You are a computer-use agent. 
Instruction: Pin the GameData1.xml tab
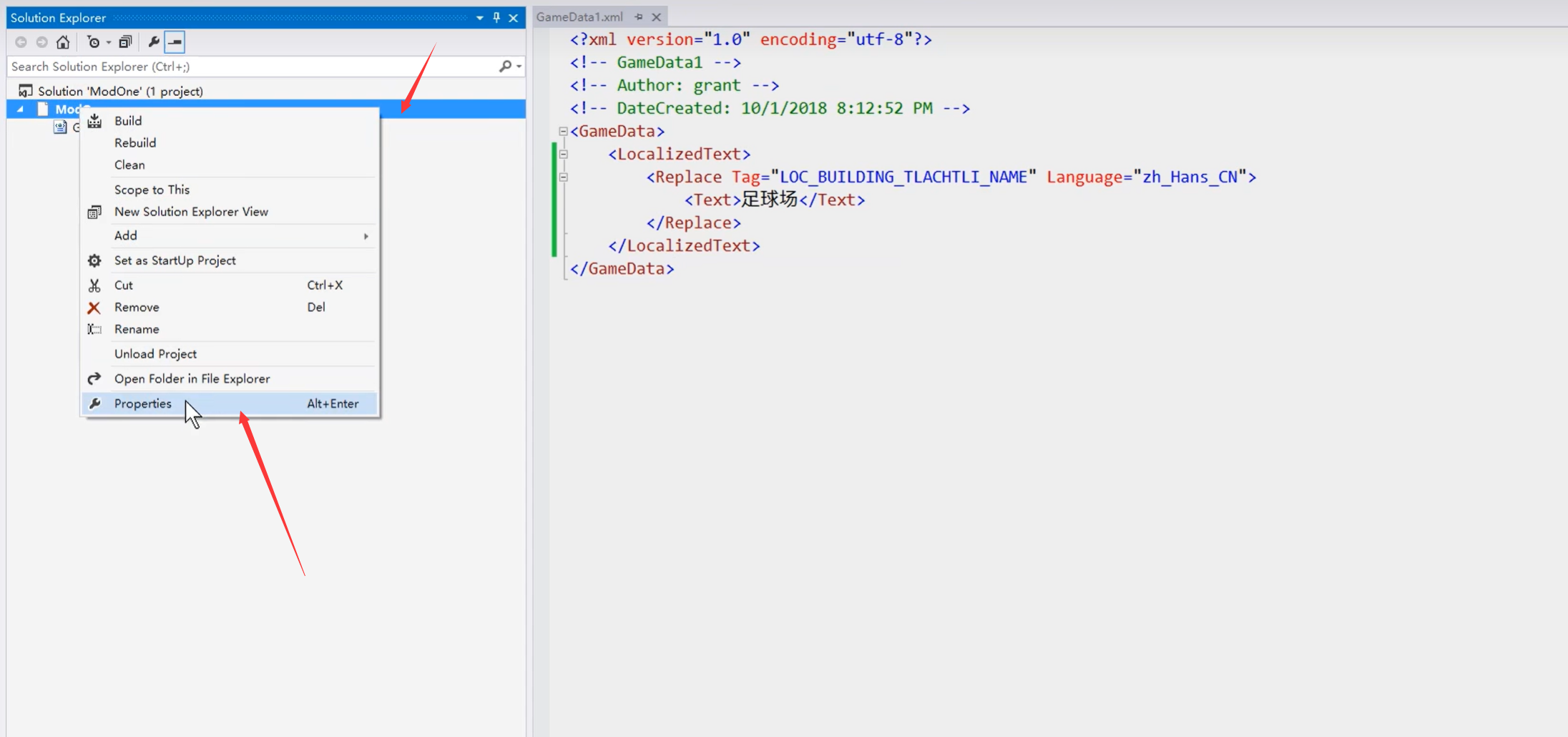(639, 16)
